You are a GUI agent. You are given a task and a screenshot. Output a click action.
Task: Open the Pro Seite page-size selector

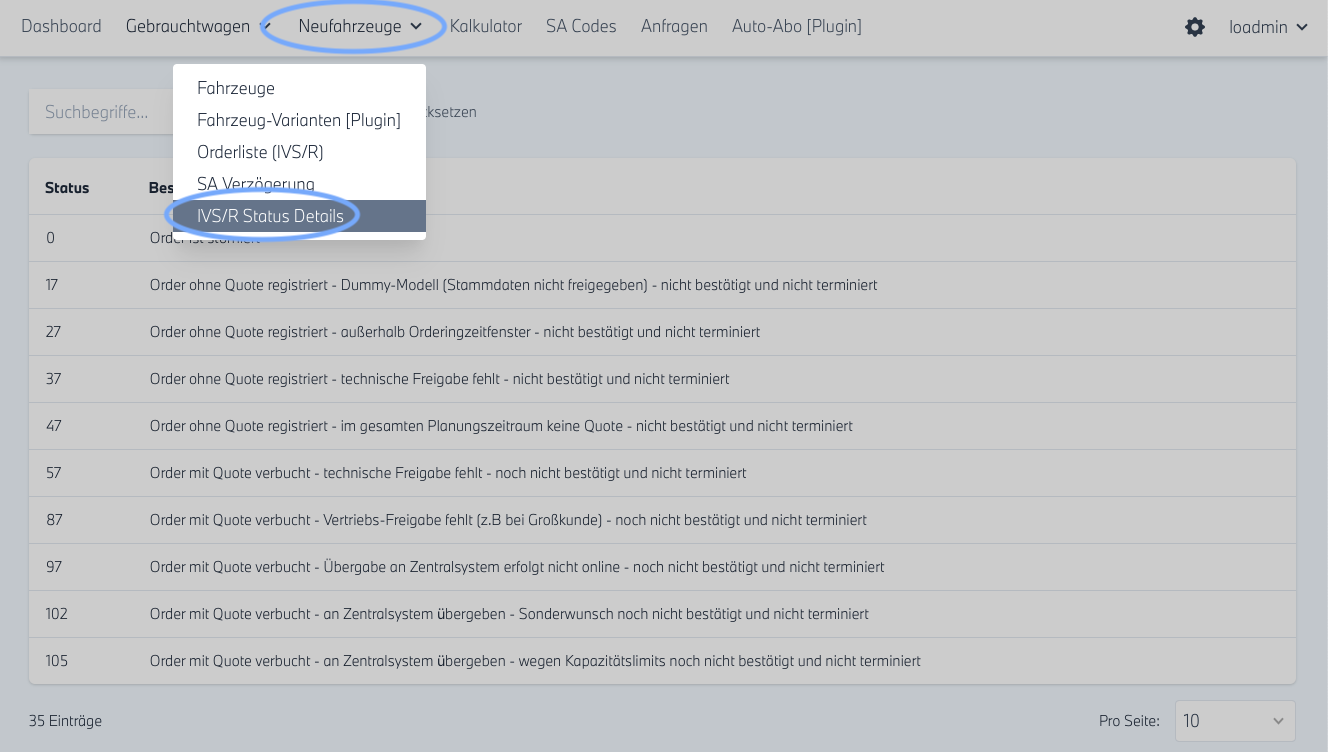coord(1234,721)
